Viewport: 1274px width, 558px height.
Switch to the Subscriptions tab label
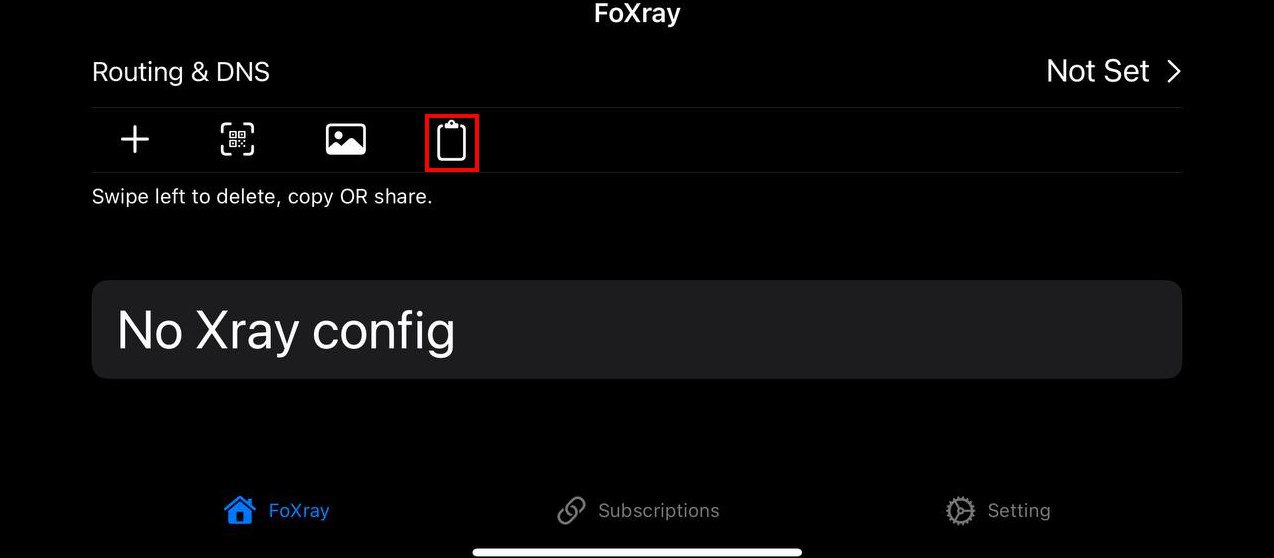(658, 511)
